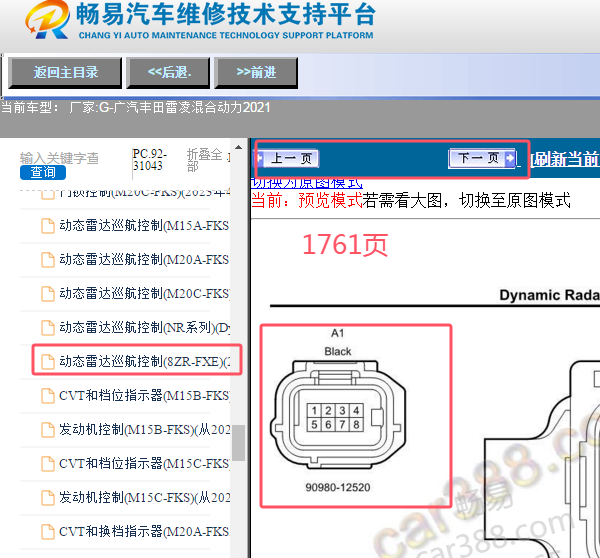
Task: Go back with the <<后退 button
Action: point(168,72)
